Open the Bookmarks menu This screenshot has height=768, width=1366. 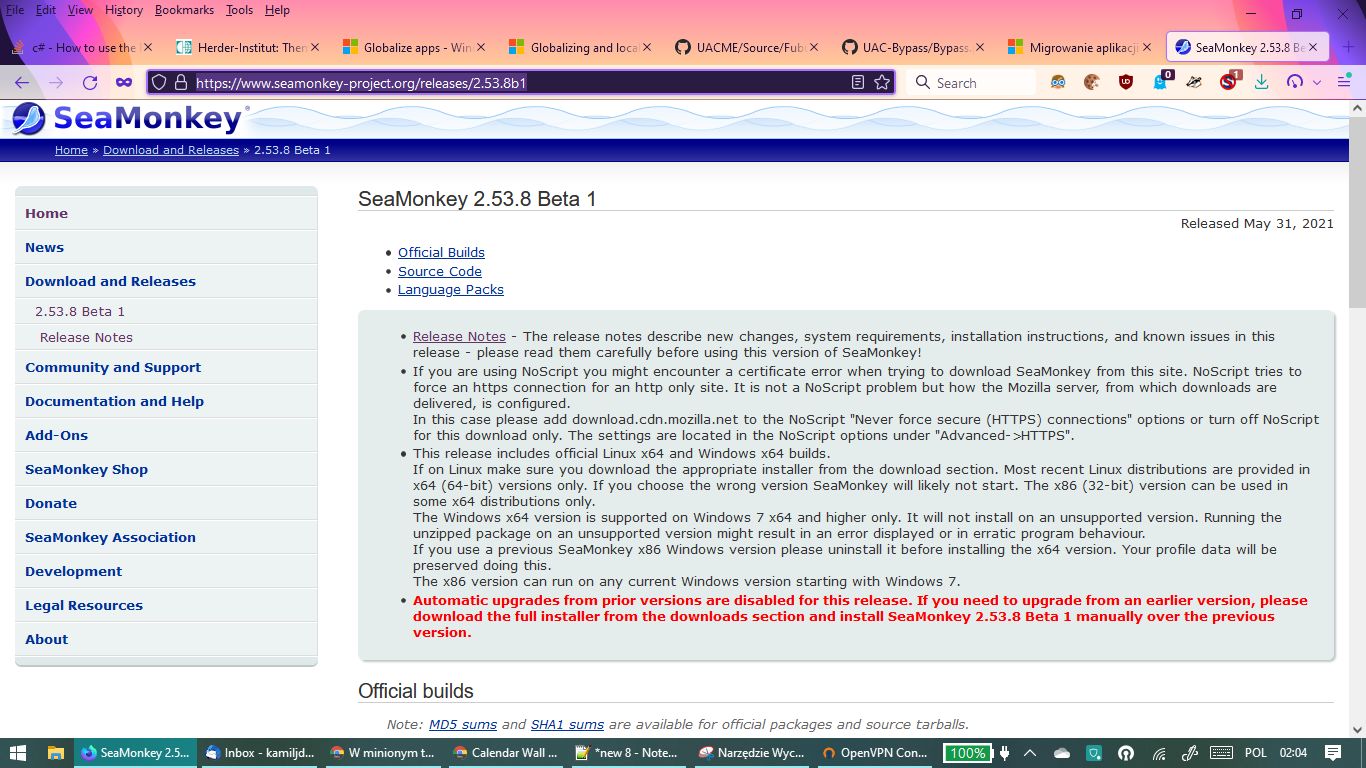[x=185, y=10]
